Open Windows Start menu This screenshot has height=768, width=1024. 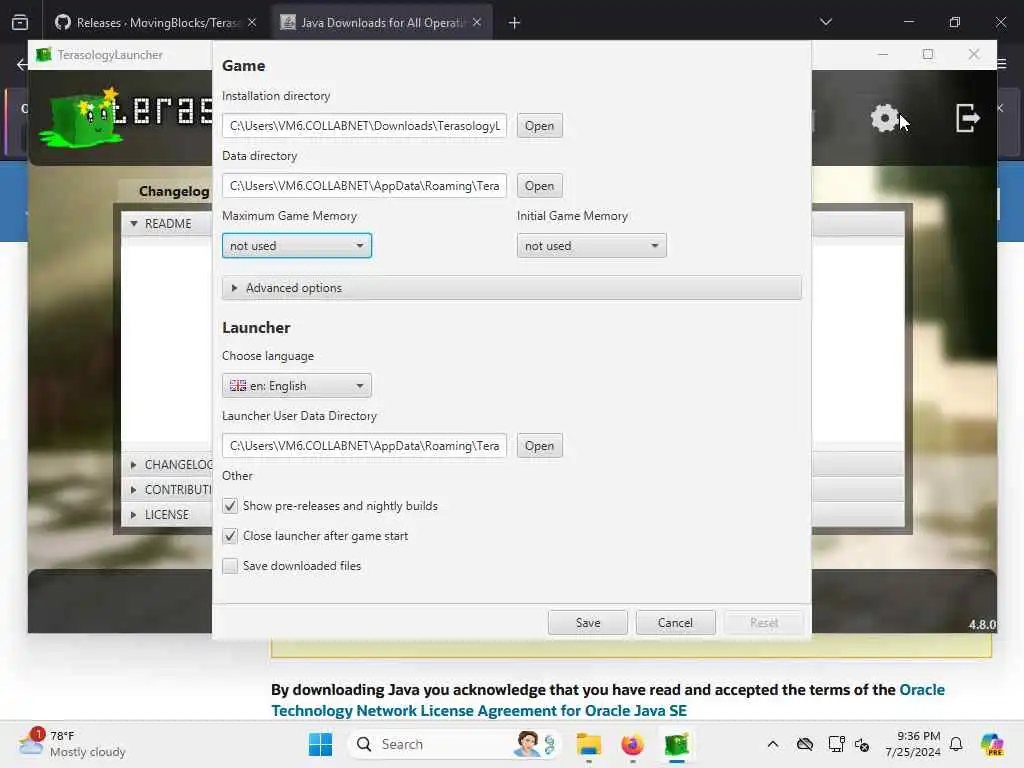(x=320, y=744)
